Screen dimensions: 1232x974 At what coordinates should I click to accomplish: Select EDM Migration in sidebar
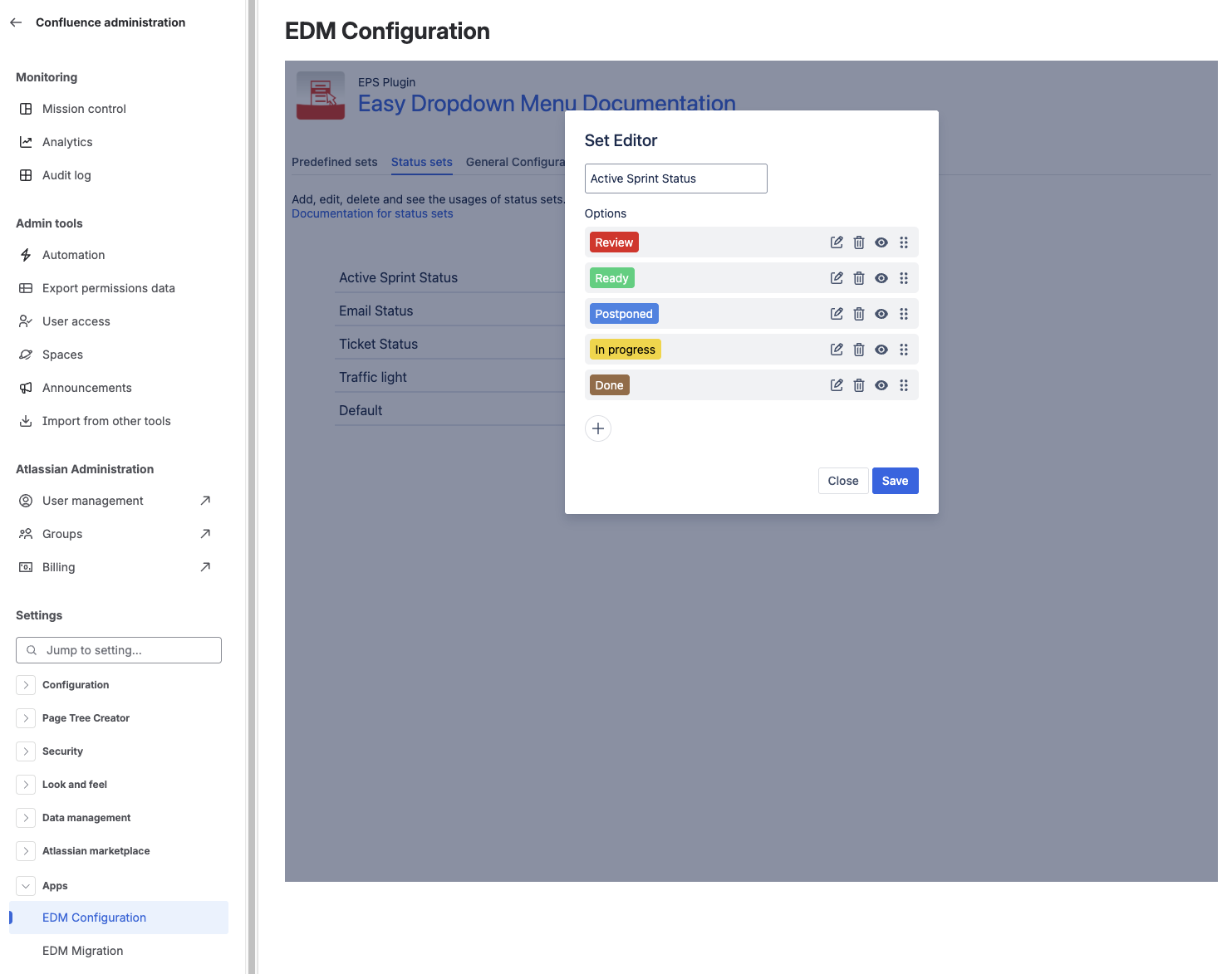click(119, 951)
